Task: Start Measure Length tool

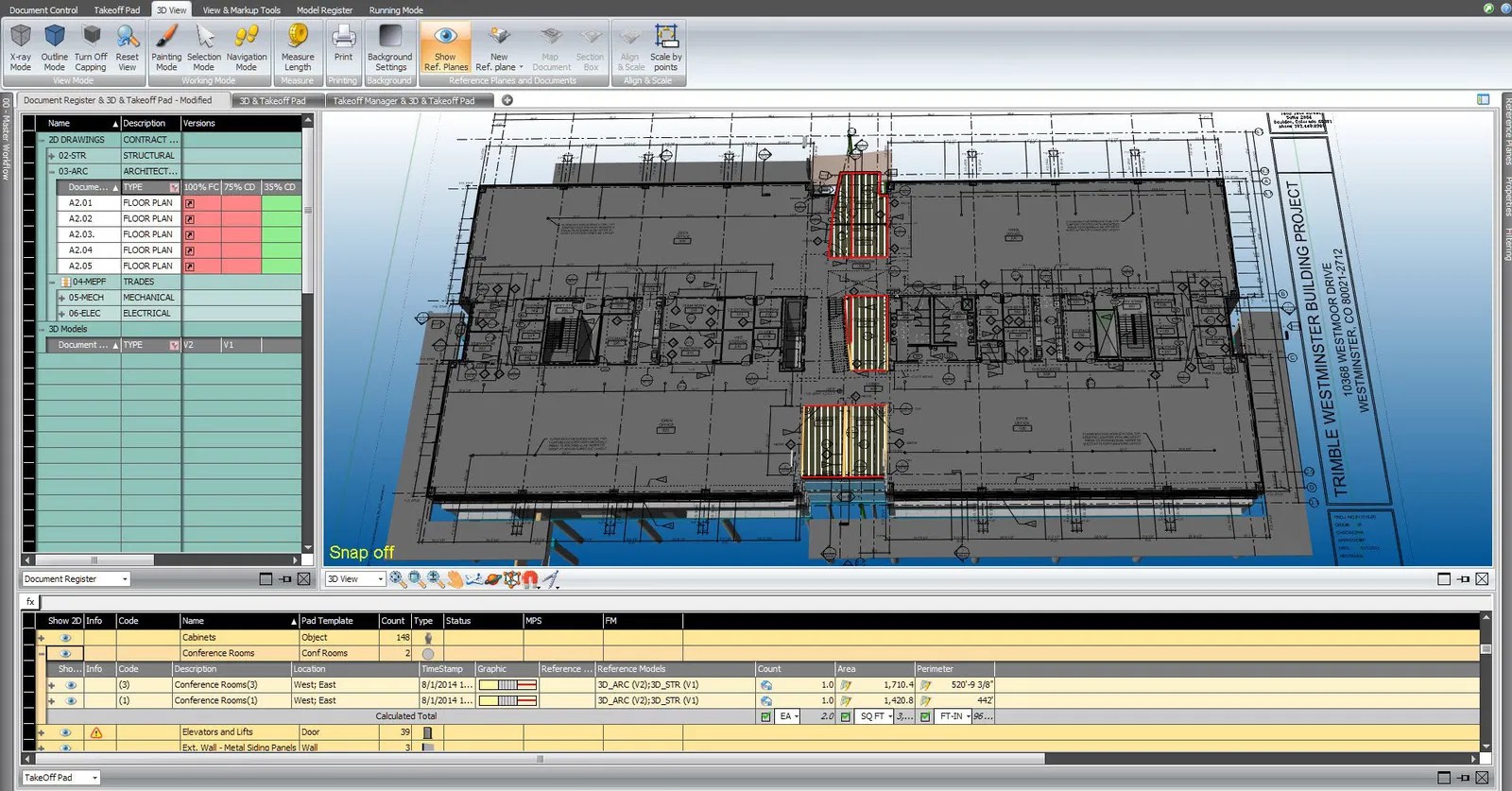Action: click(298, 47)
